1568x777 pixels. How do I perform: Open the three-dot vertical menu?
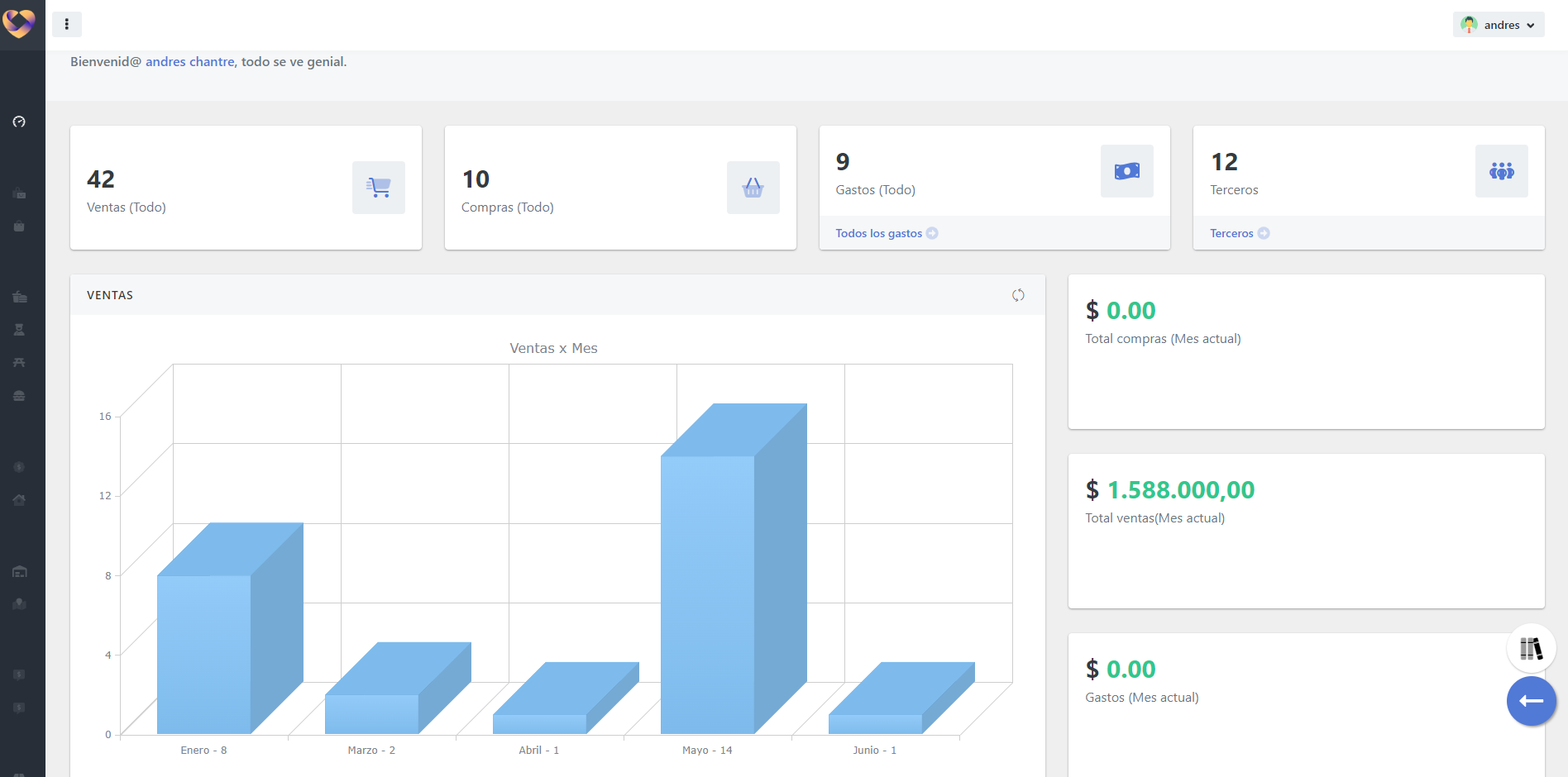point(67,25)
